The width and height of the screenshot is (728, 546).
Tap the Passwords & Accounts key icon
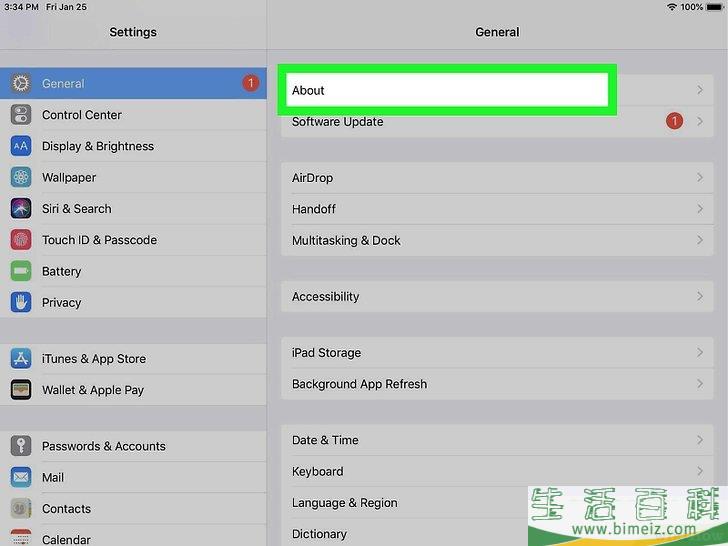click(21, 446)
